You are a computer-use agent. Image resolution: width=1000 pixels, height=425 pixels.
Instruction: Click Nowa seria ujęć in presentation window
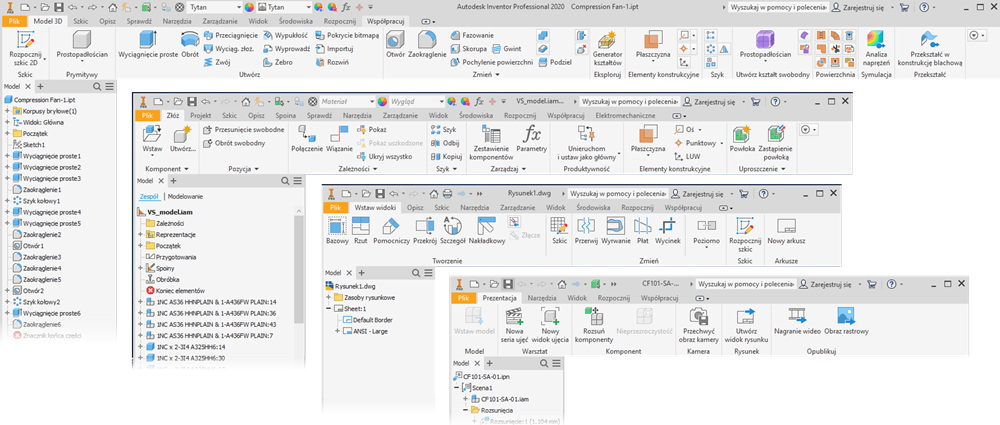(x=513, y=325)
